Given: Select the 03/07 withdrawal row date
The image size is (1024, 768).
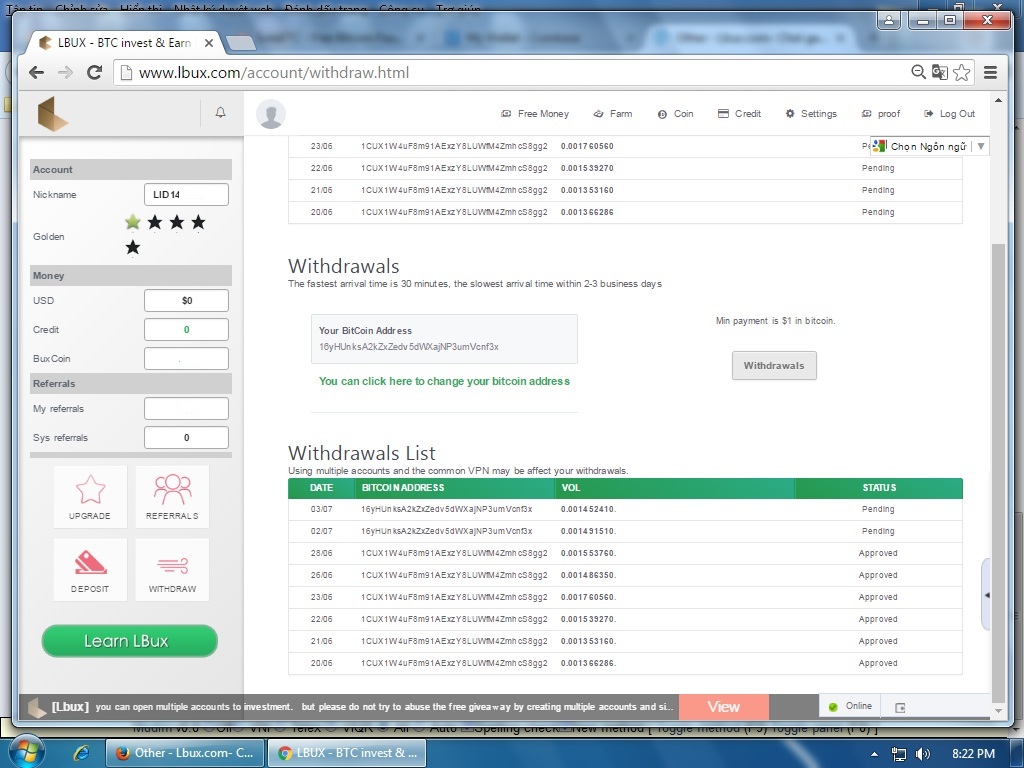Looking at the screenshot, I should pyautogui.click(x=321, y=509).
